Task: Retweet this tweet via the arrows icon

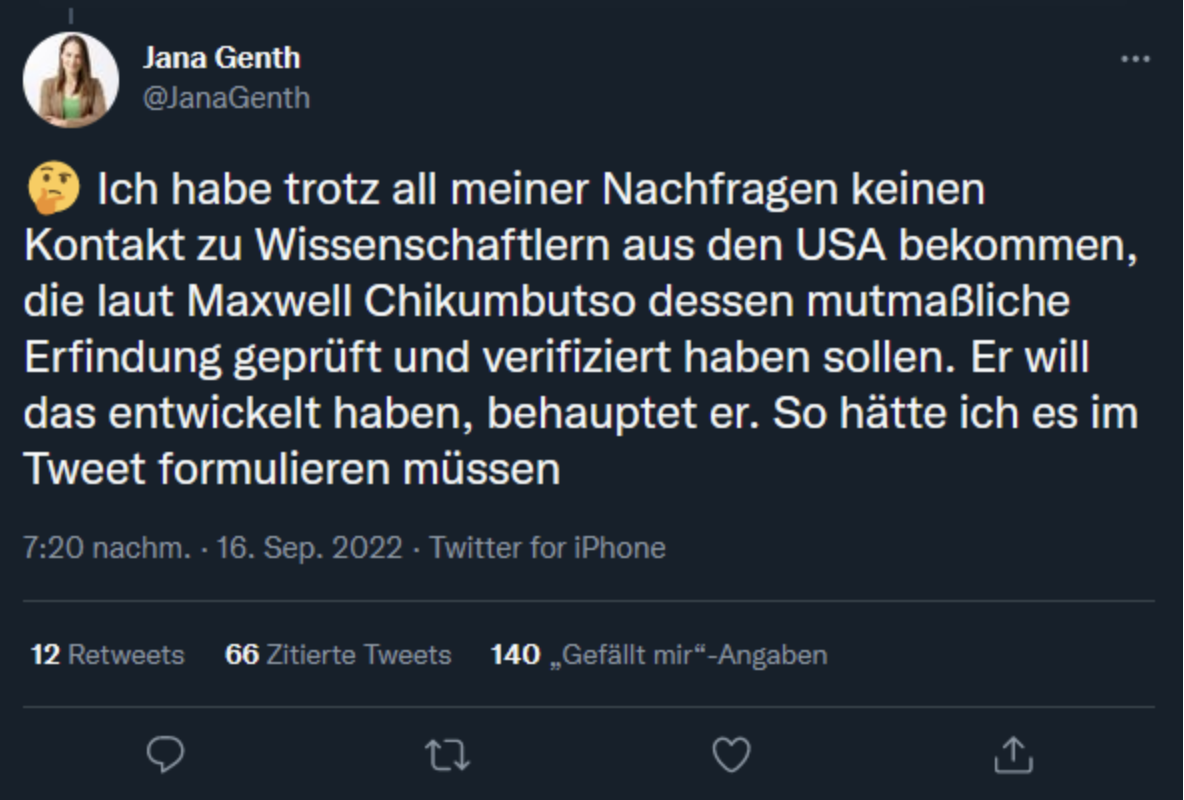Action: pos(447,755)
